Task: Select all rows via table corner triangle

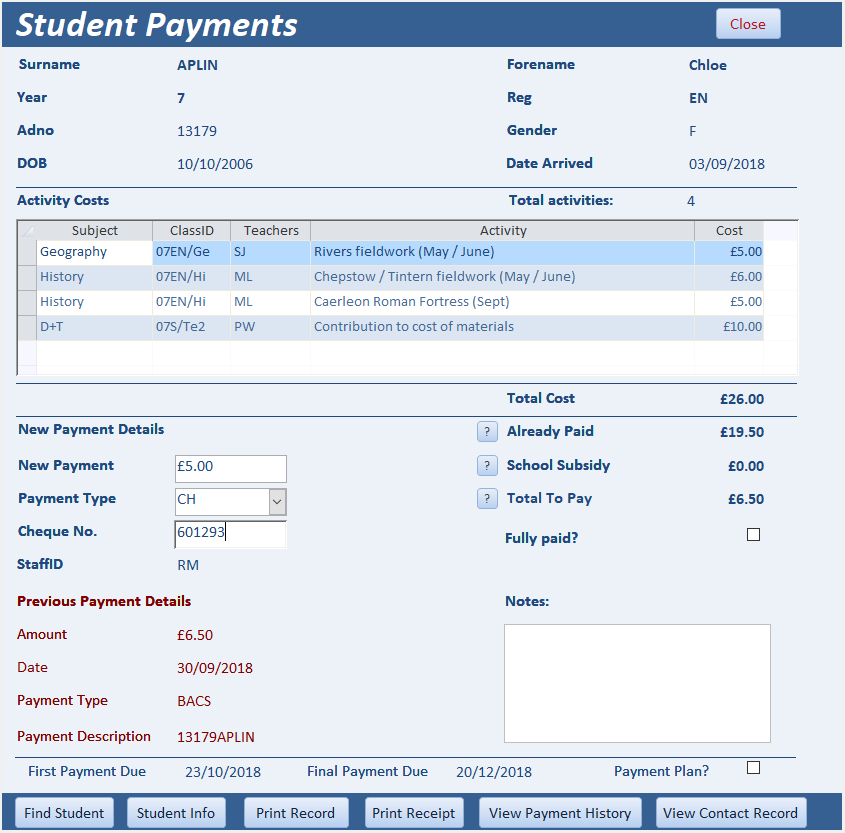Action: click(x=27, y=231)
